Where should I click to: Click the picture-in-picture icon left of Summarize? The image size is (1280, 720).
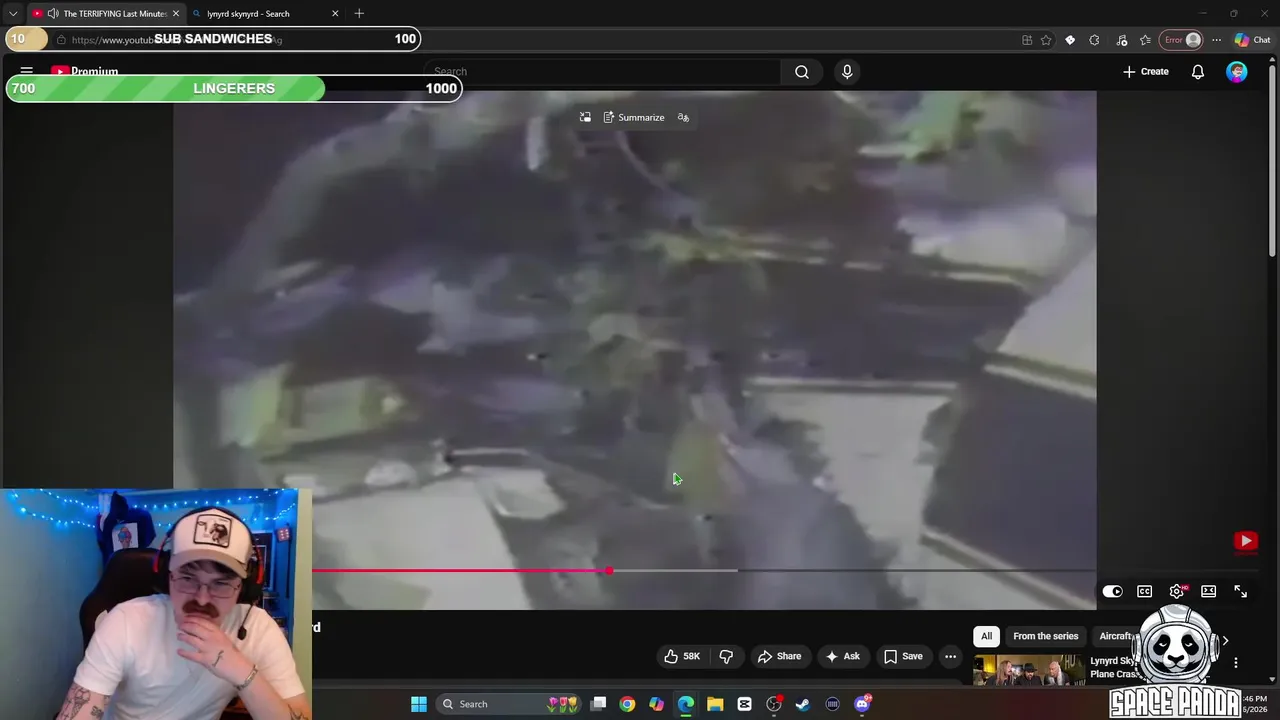coord(585,117)
